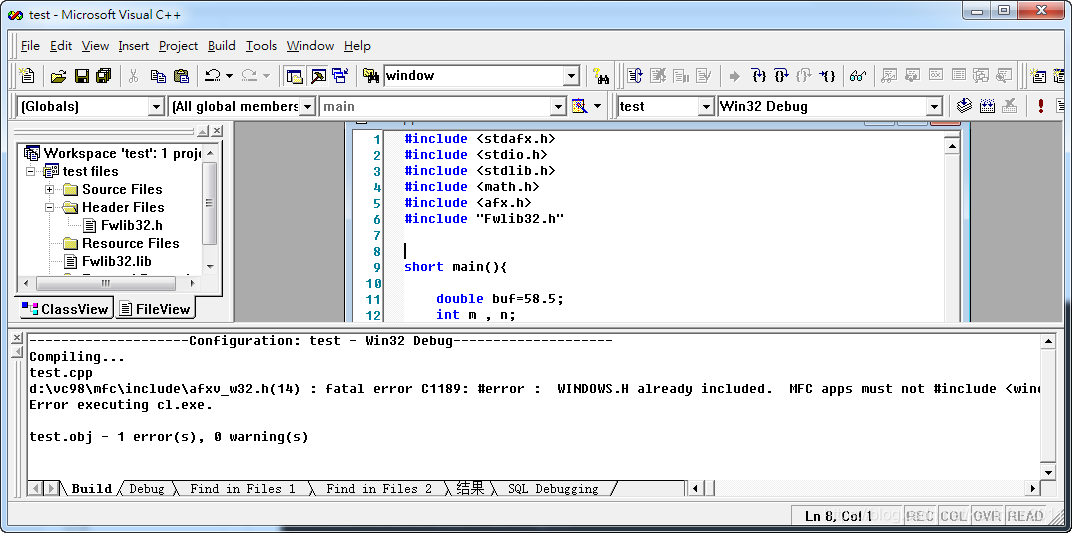Click the Build project icon
The height and width of the screenshot is (533, 1072).
[x=987, y=107]
